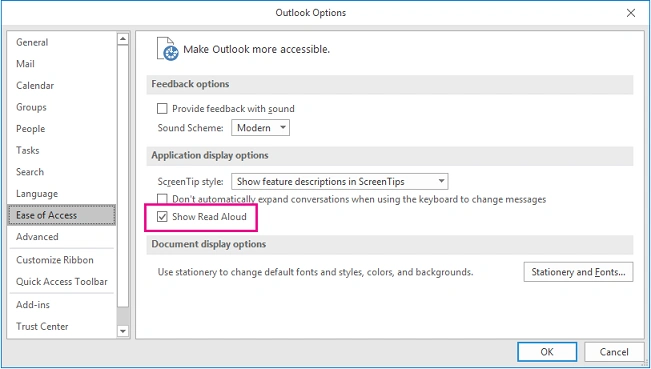Go to the Advanced category
This screenshot has width=651, height=369.
37,237
